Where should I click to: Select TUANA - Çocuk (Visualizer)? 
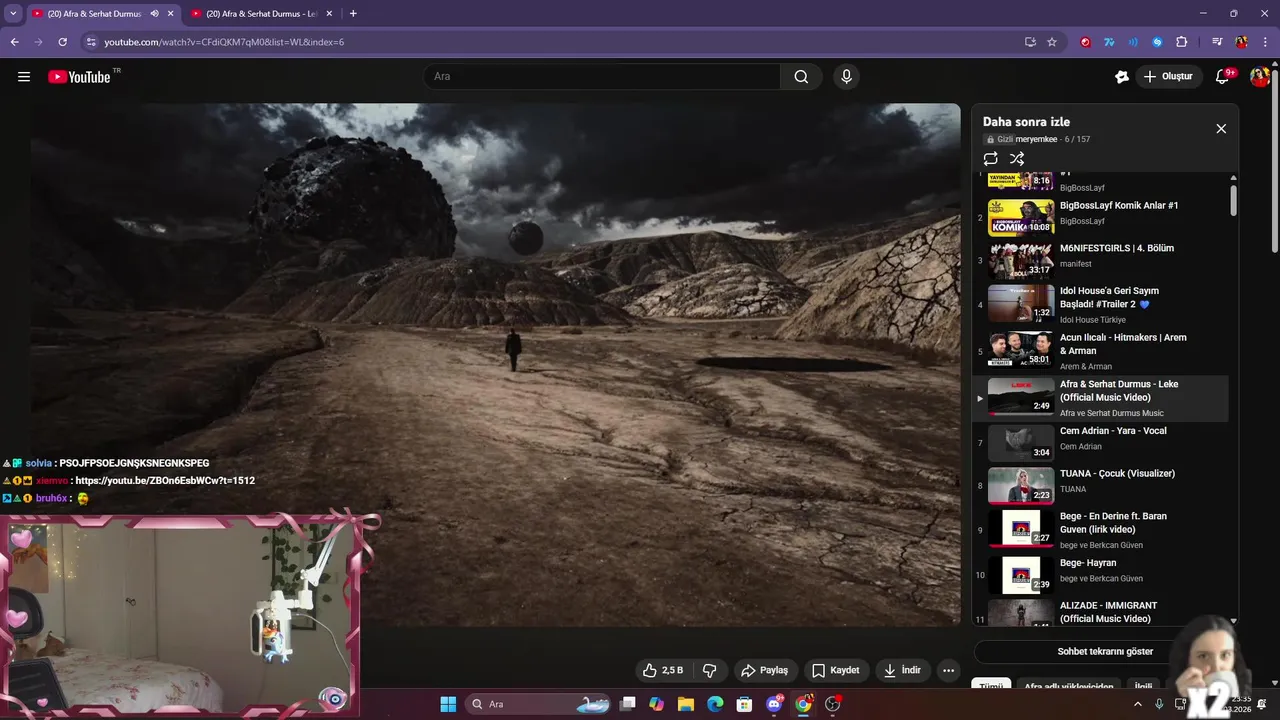pyautogui.click(x=1100, y=485)
